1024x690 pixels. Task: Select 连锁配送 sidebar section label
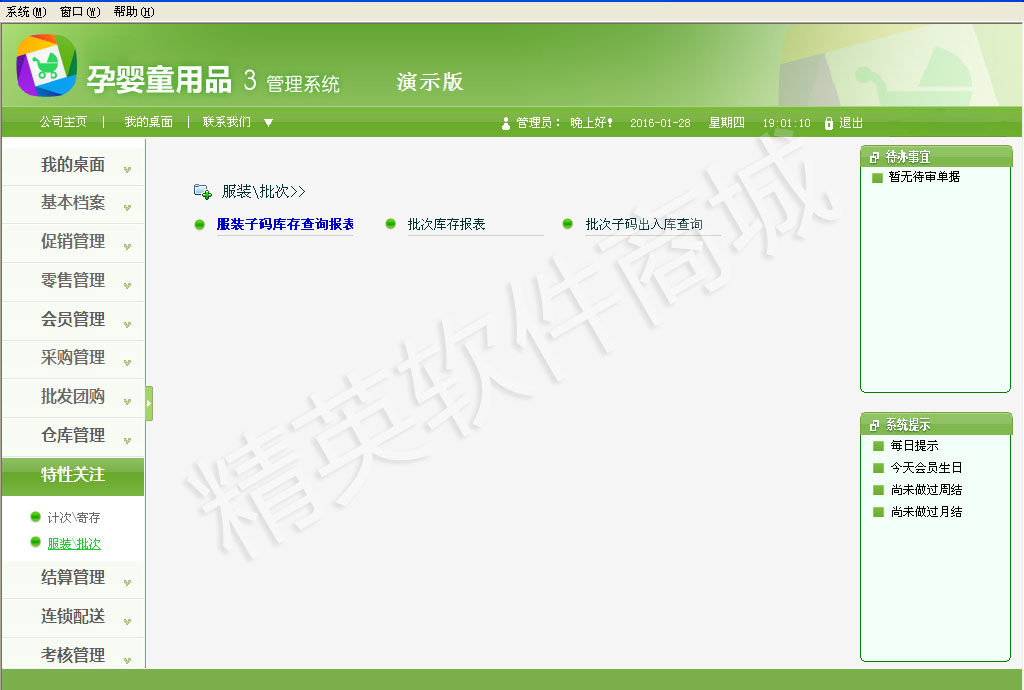pos(73,616)
